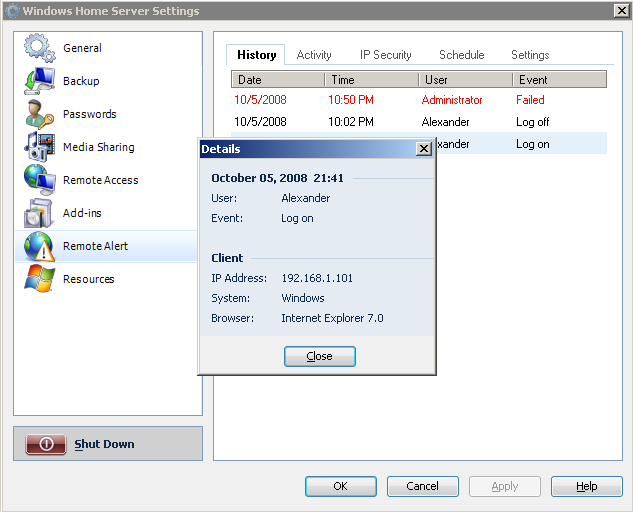Open the General settings category
This screenshot has height=512, width=633.
pos(82,48)
